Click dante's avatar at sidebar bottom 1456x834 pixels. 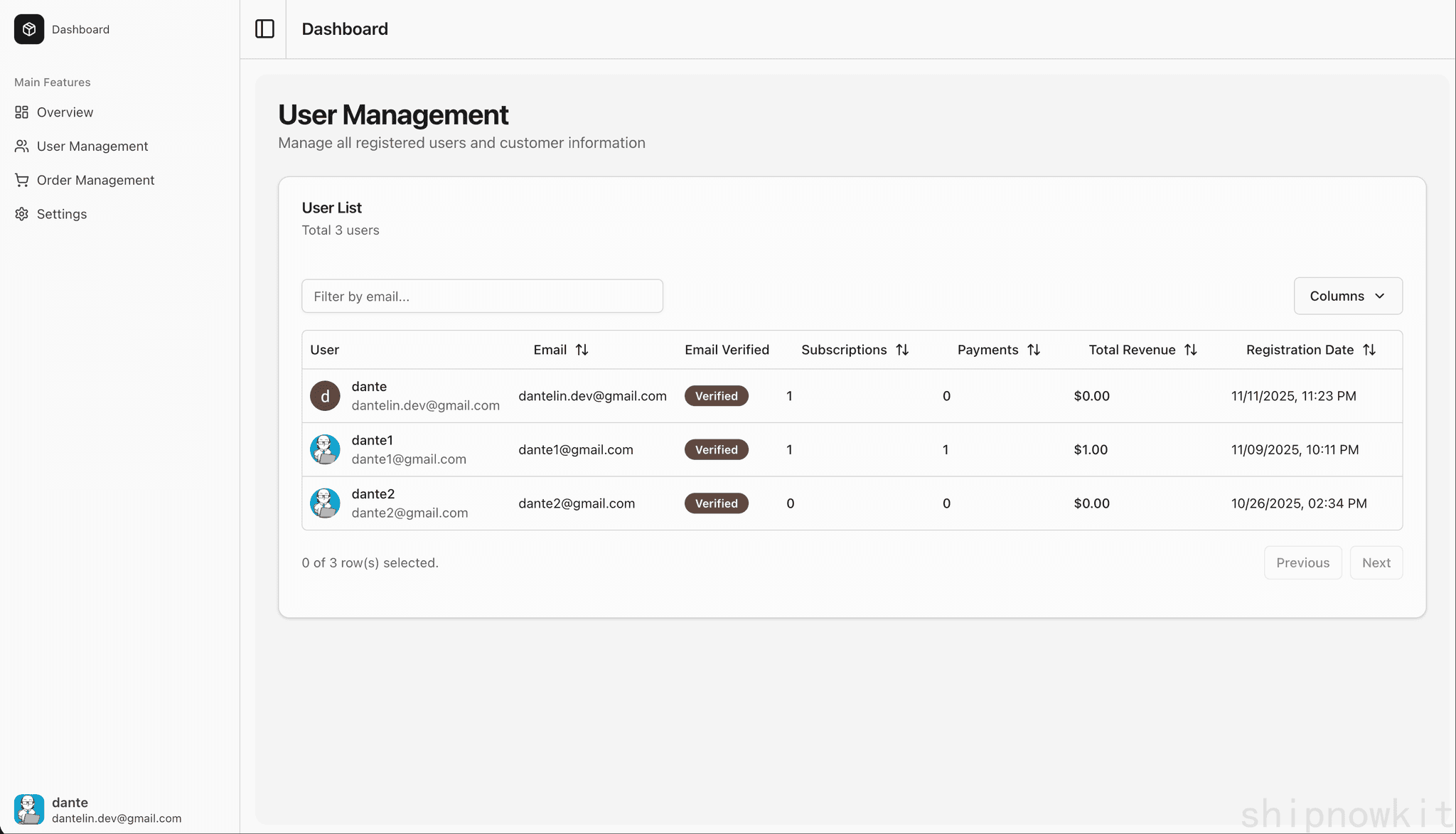pos(29,809)
